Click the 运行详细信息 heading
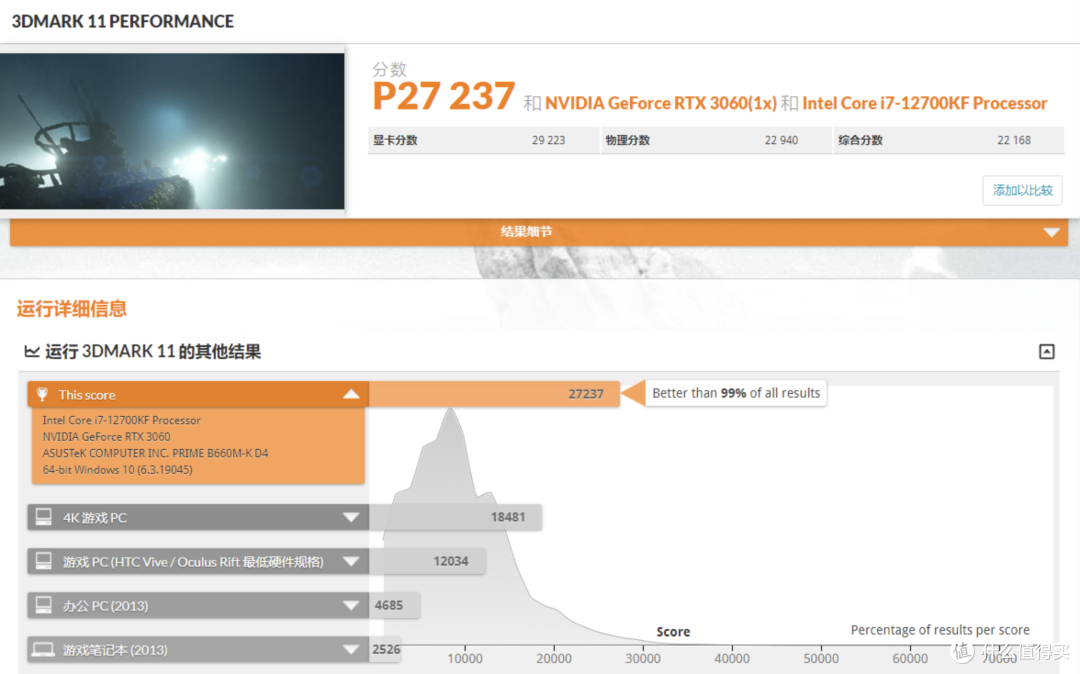This screenshot has height=674, width=1080. click(72, 308)
